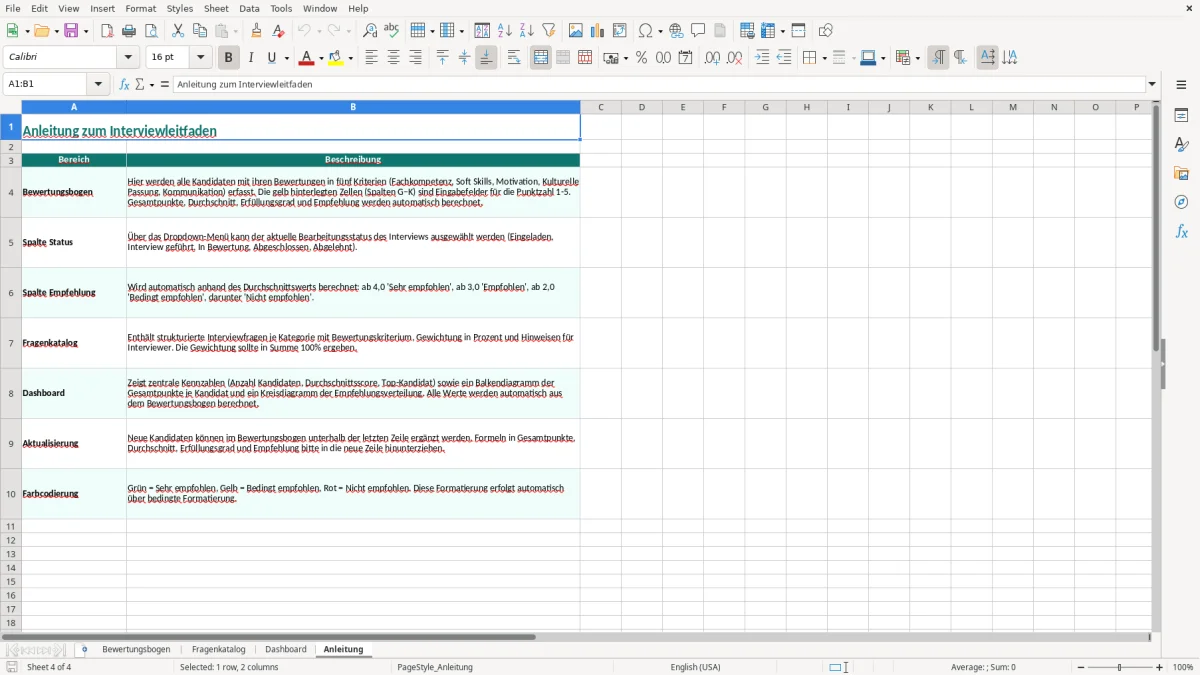The height and width of the screenshot is (675, 1200).
Task: Click the Copy icon
Action: click(200, 31)
